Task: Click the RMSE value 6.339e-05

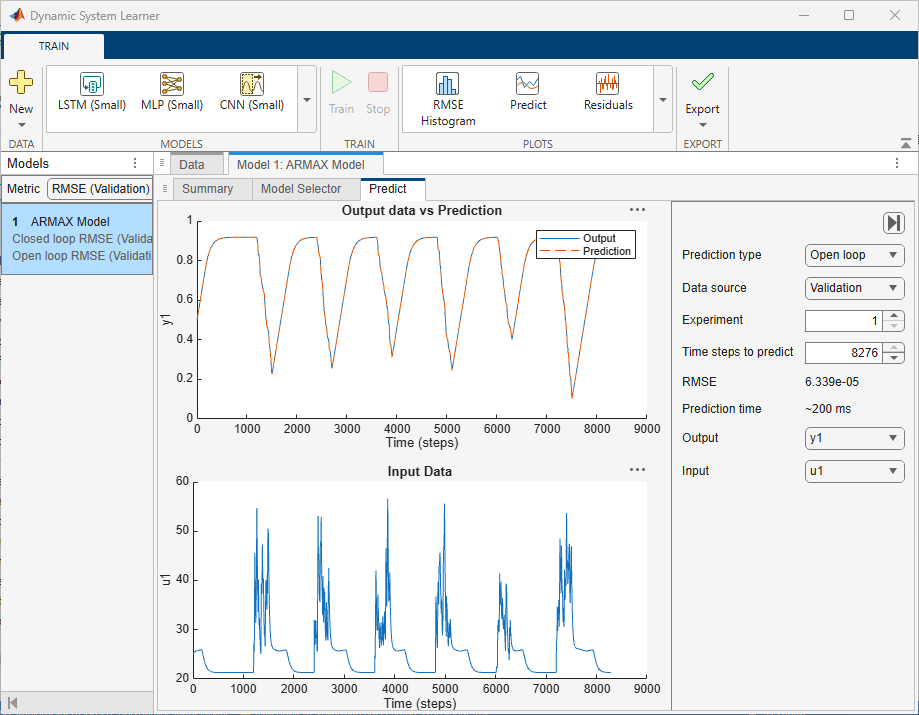Action: tap(832, 382)
